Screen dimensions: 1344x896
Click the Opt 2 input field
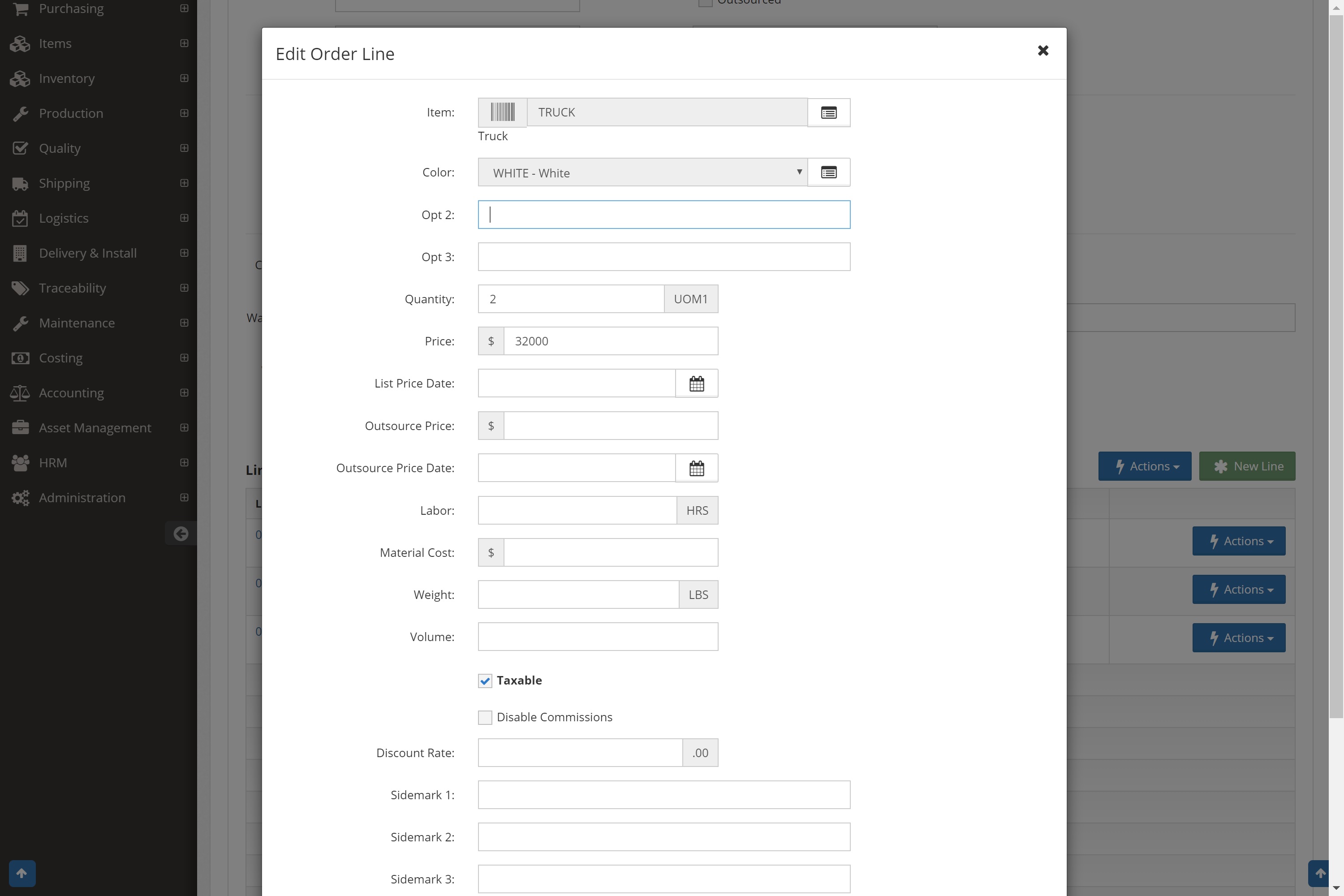664,215
